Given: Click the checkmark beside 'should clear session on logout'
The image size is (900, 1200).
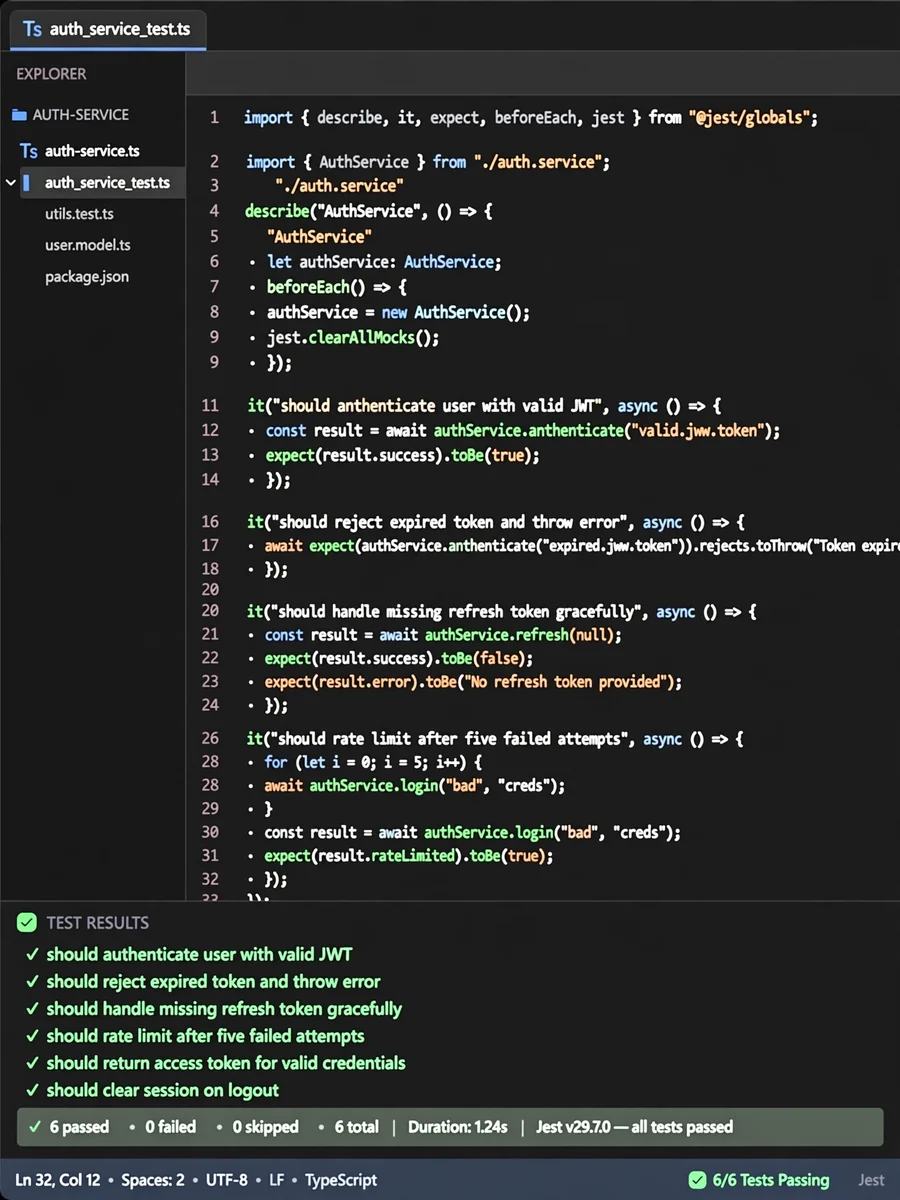Looking at the screenshot, I should tap(33, 1090).
